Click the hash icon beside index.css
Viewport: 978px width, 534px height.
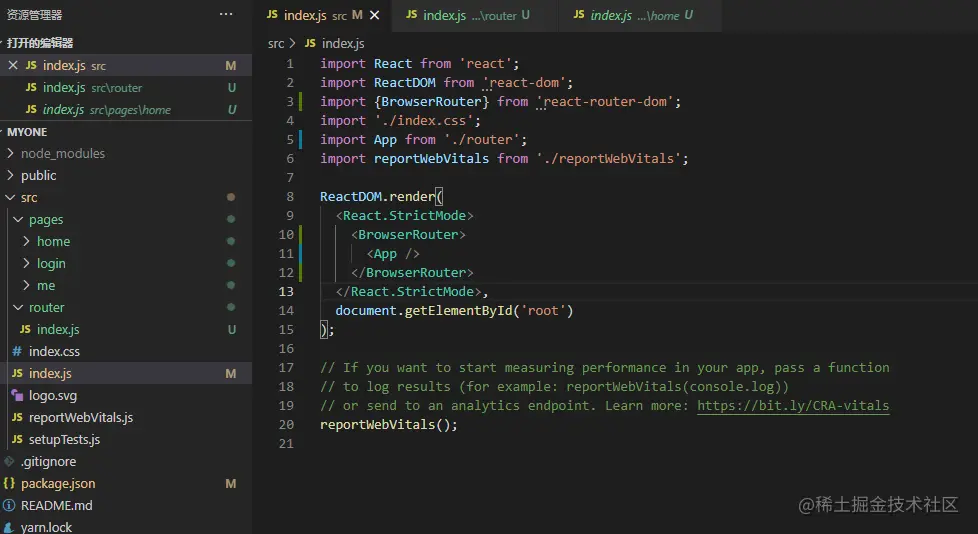tap(17, 351)
